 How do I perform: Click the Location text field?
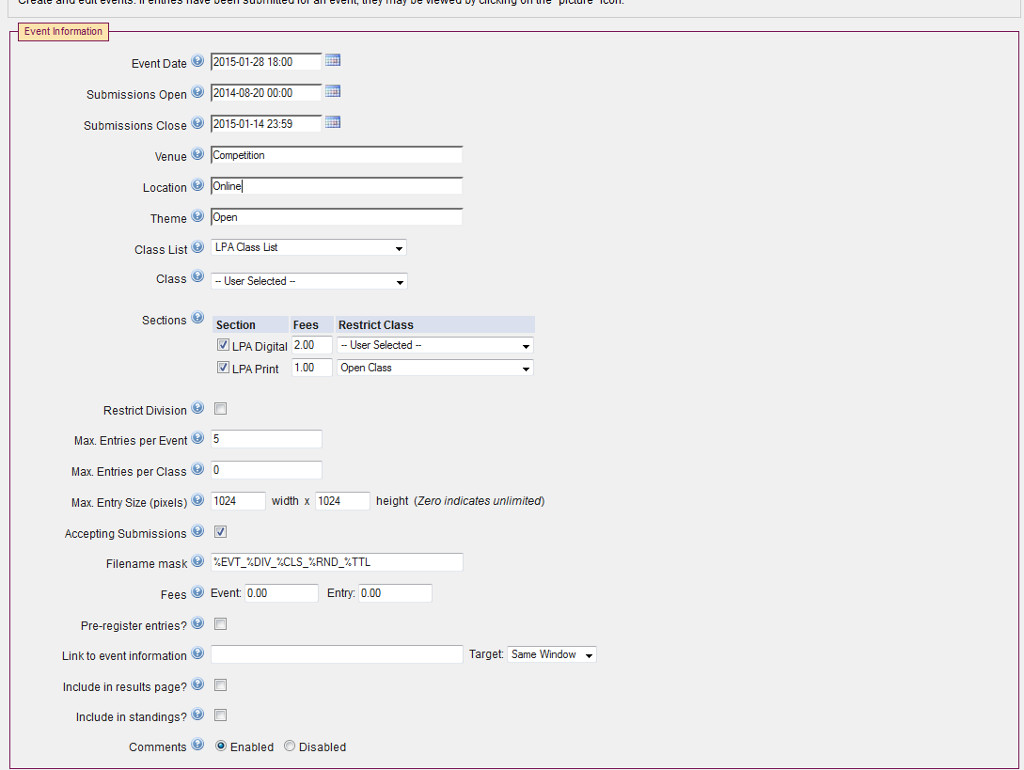pos(336,186)
